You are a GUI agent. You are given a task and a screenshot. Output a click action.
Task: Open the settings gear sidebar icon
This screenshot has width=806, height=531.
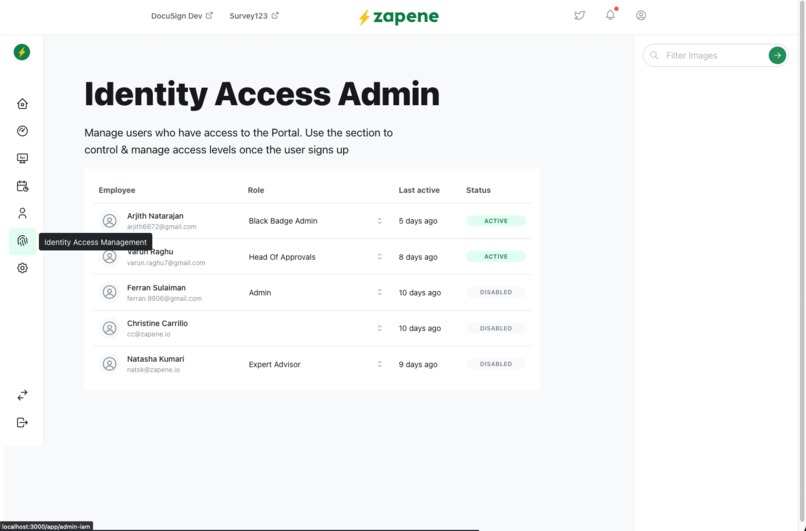(x=22, y=268)
